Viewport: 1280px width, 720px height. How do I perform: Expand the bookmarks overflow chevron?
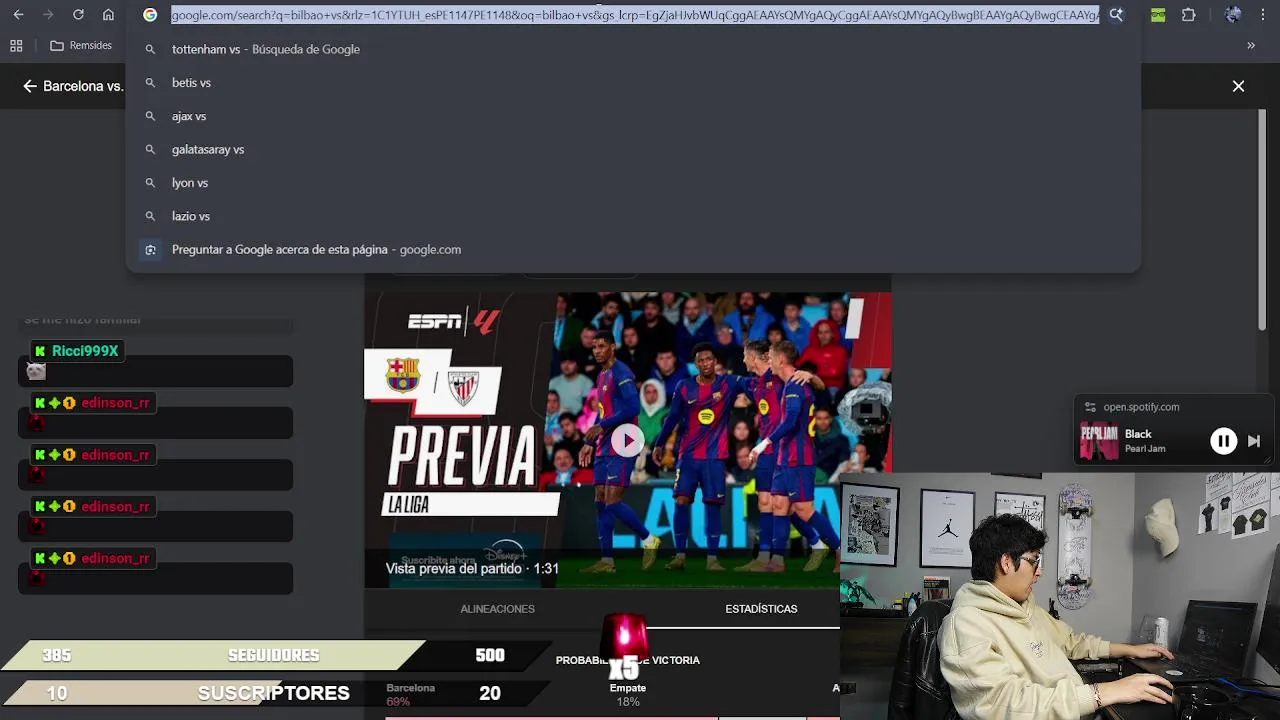1251,46
